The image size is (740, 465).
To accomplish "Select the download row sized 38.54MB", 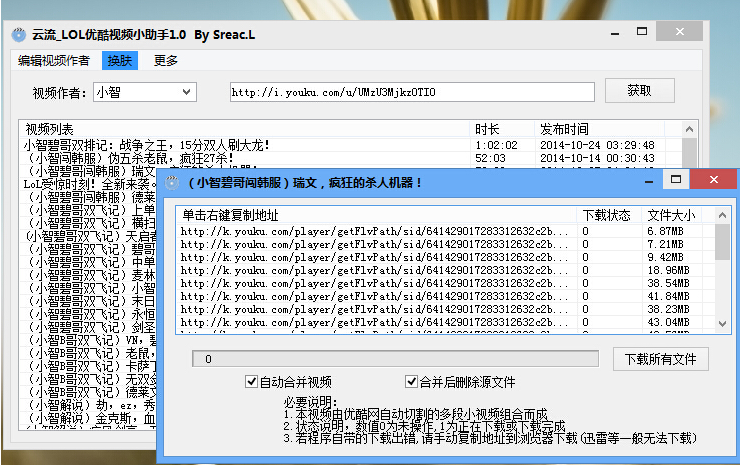I will [446, 283].
